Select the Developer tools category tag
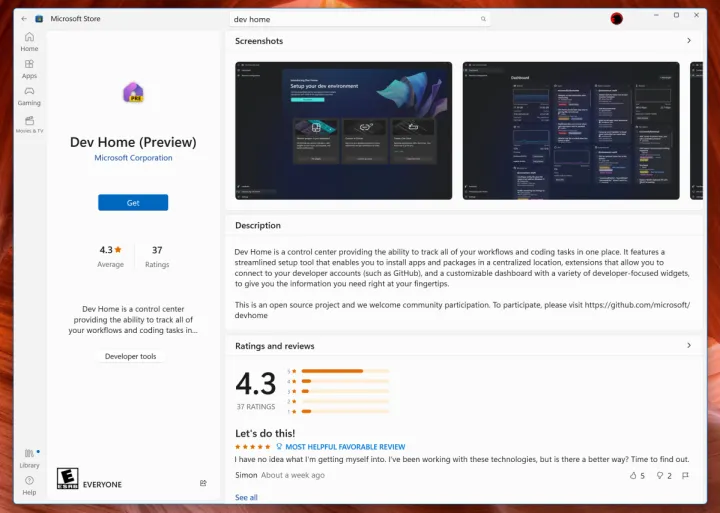Image resolution: width=720 pixels, height=513 pixels. [131, 356]
